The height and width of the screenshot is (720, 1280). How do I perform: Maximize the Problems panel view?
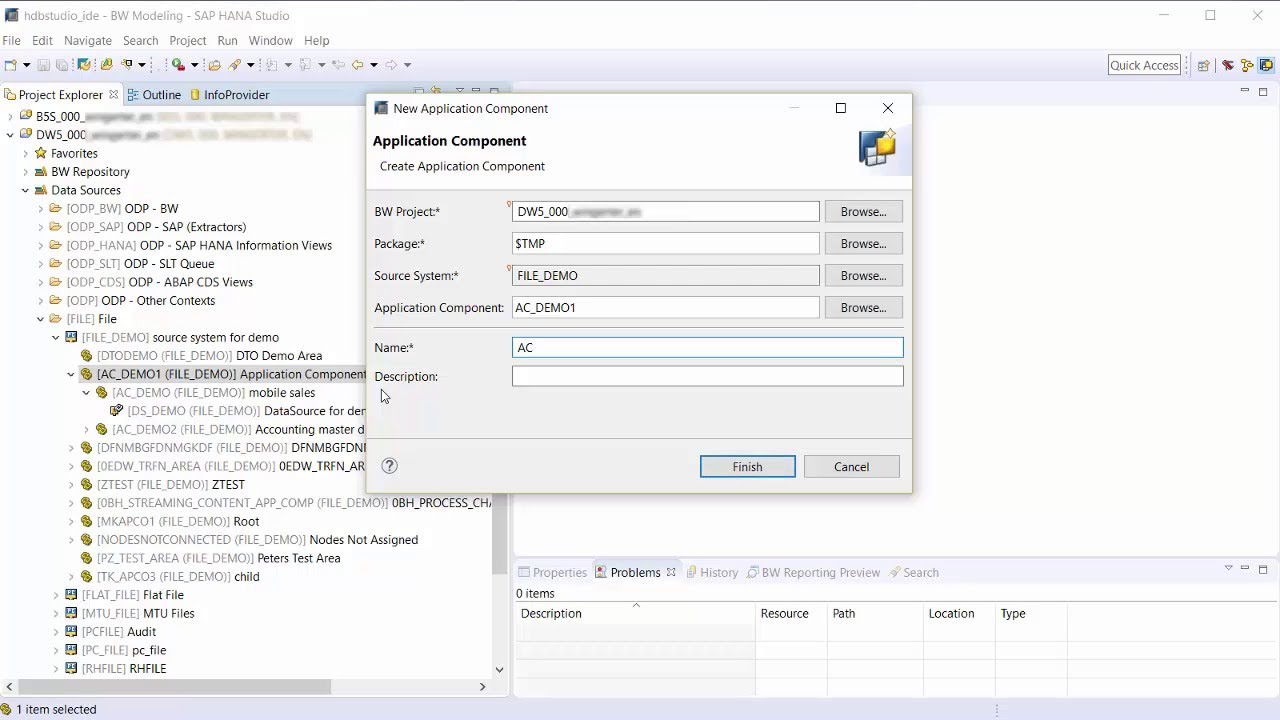coord(1263,569)
